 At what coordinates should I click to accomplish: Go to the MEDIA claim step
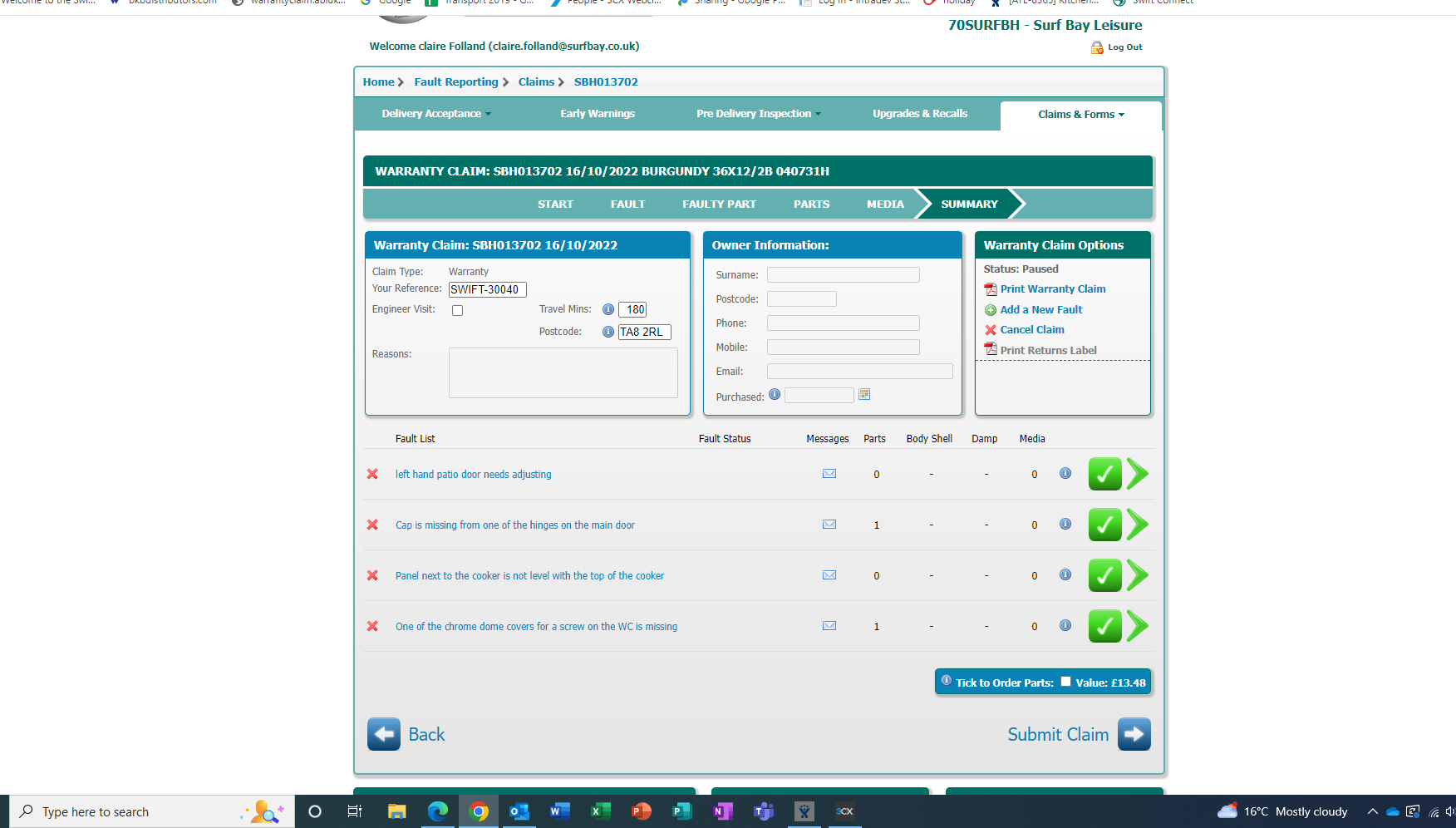pyautogui.click(x=885, y=204)
